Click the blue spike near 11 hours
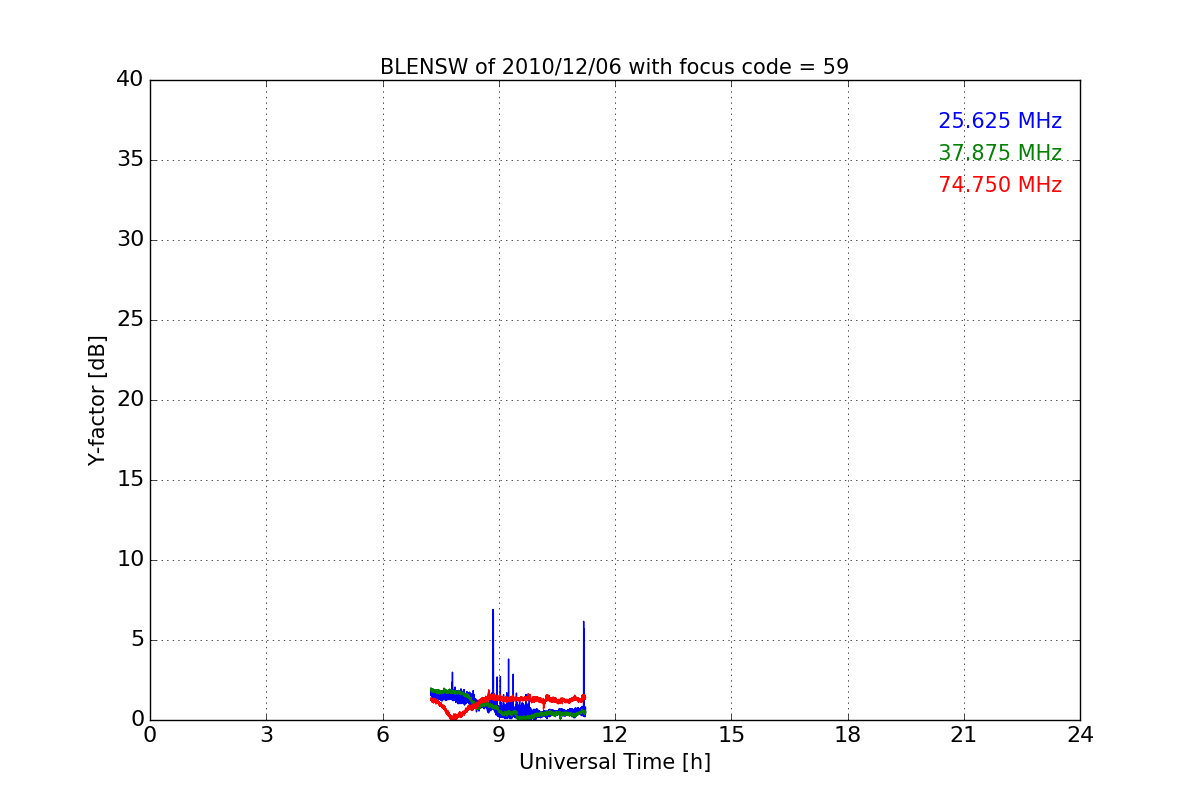1200x800 pixels. click(x=584, y=660)
